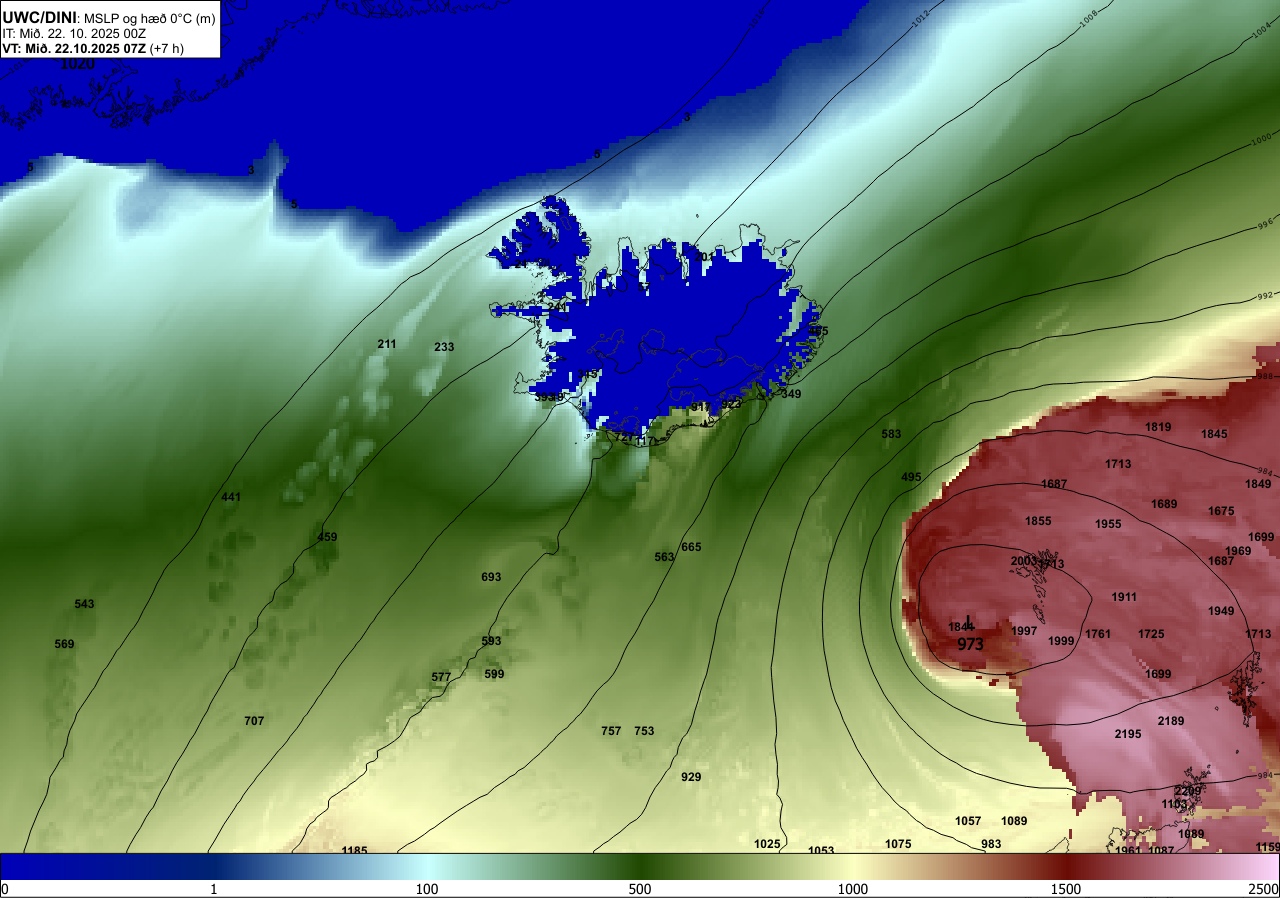Click the "1004" isobar label
This screenshot has width=1280, height=898.
click(x=1261, y=33)
